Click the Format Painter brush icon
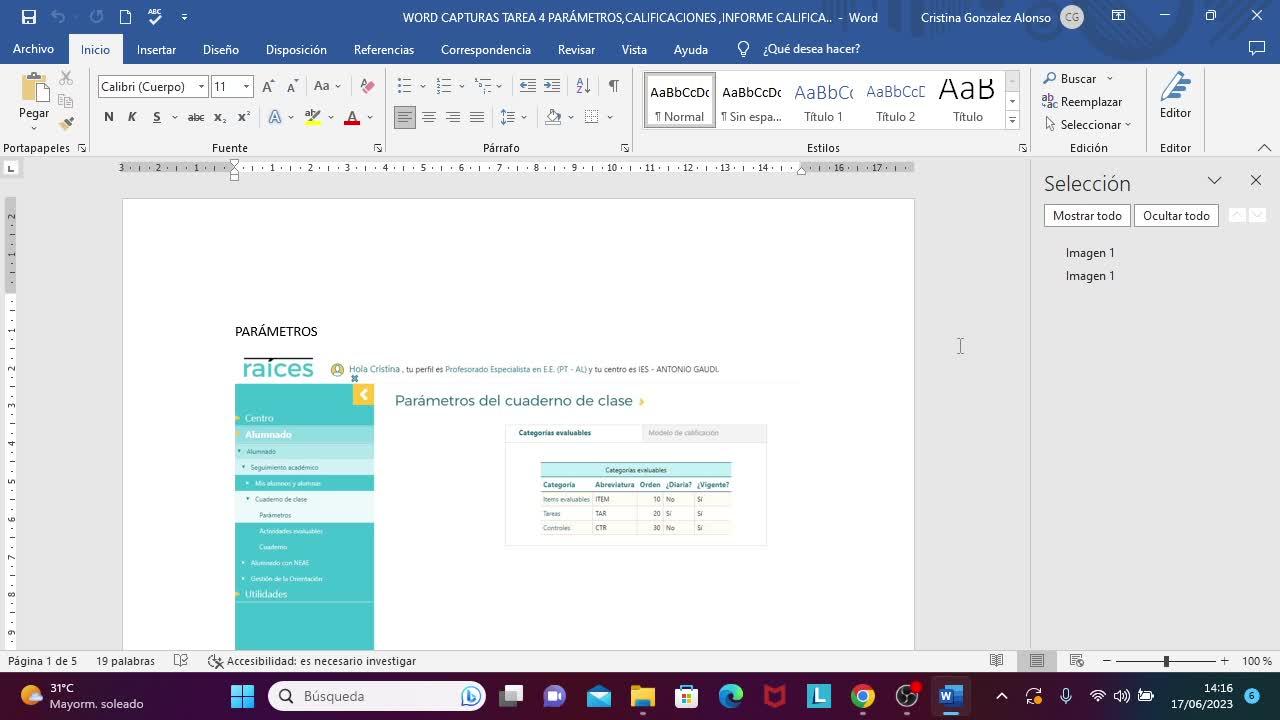This screenshot has height=720, width=1280. [x=66, y=124]
